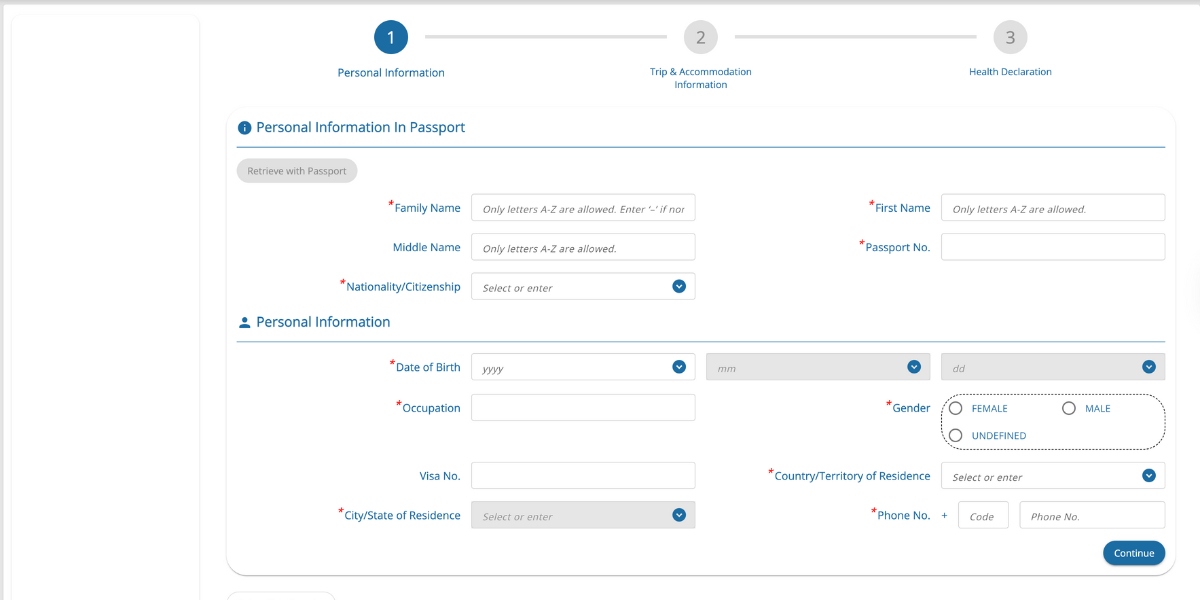
Task: Click the phone country Code field
Action: pos(982,516)
